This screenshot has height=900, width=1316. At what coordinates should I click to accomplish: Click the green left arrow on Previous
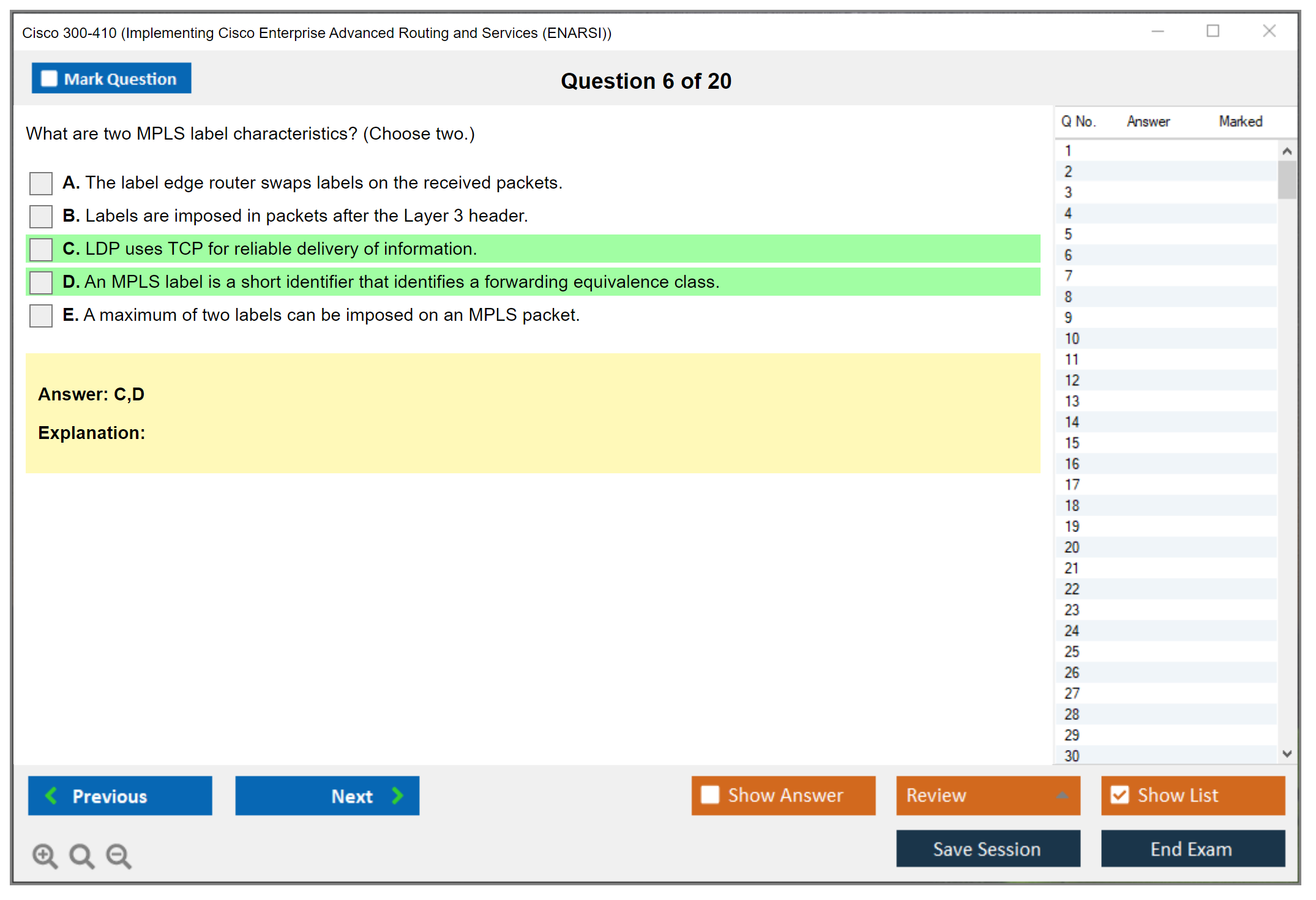coord(51,795)
